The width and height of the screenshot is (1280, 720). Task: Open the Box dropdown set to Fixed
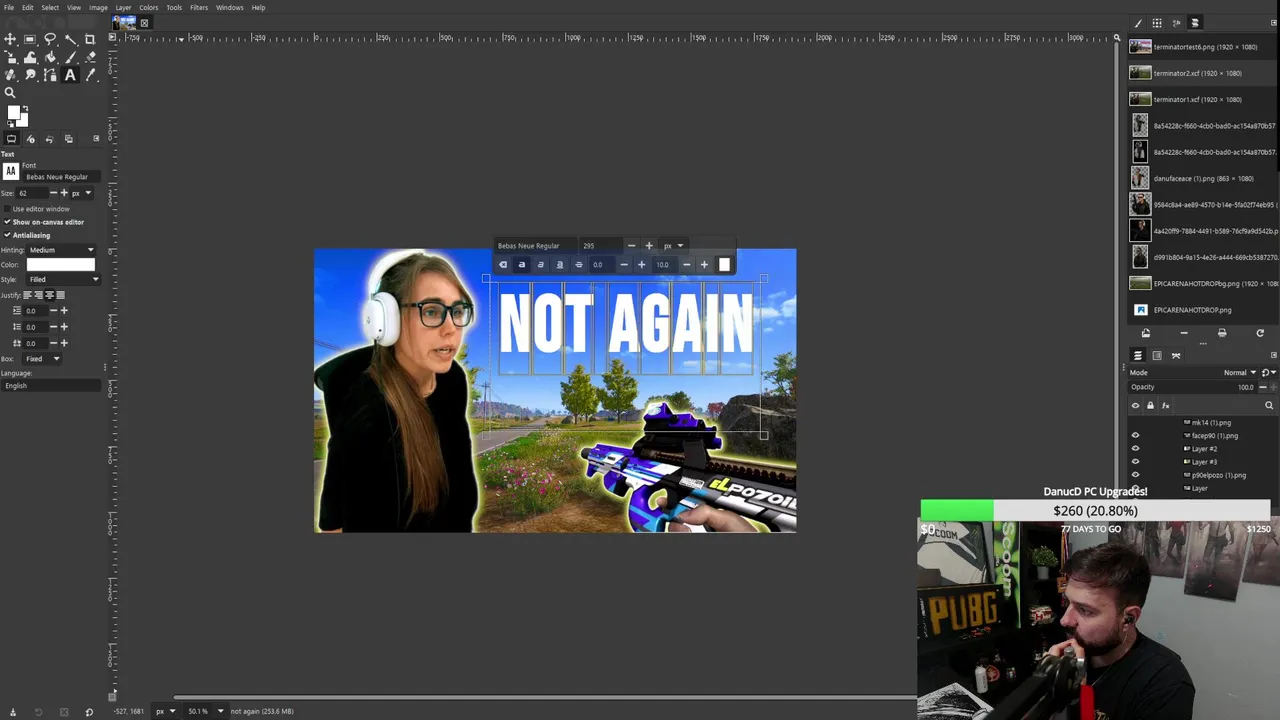click(43, 359)
